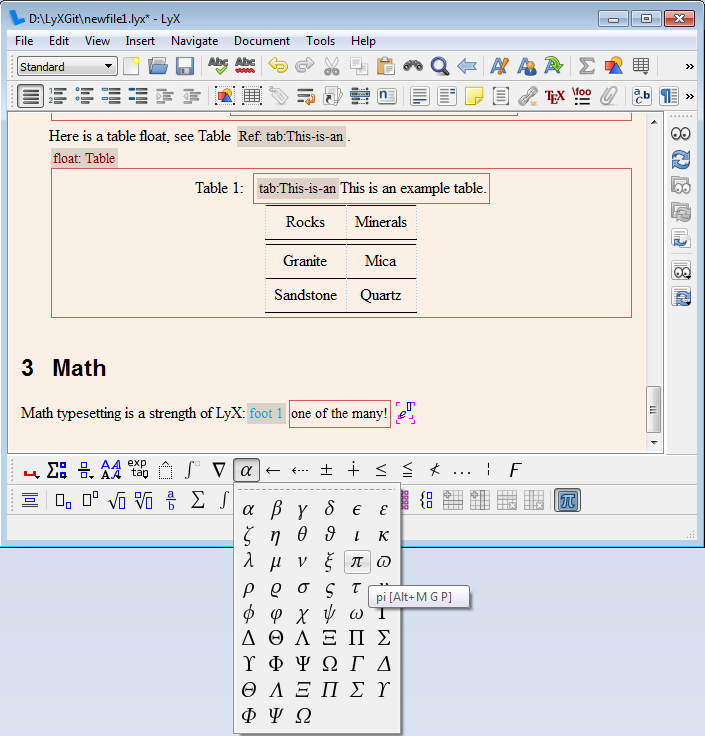The image size is (705, 736).
Task: Open Find and Replace binoculars icon
Action: coord(413,66)
